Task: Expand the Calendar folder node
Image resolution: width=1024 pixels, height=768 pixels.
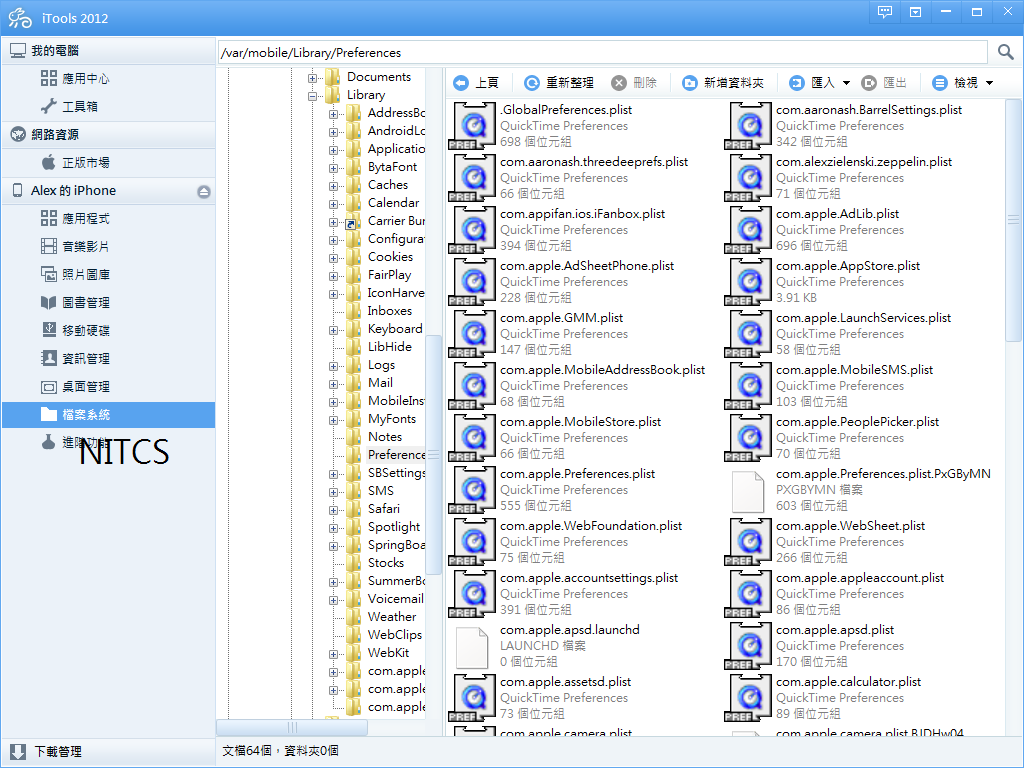Action: (x=333, y=204)
